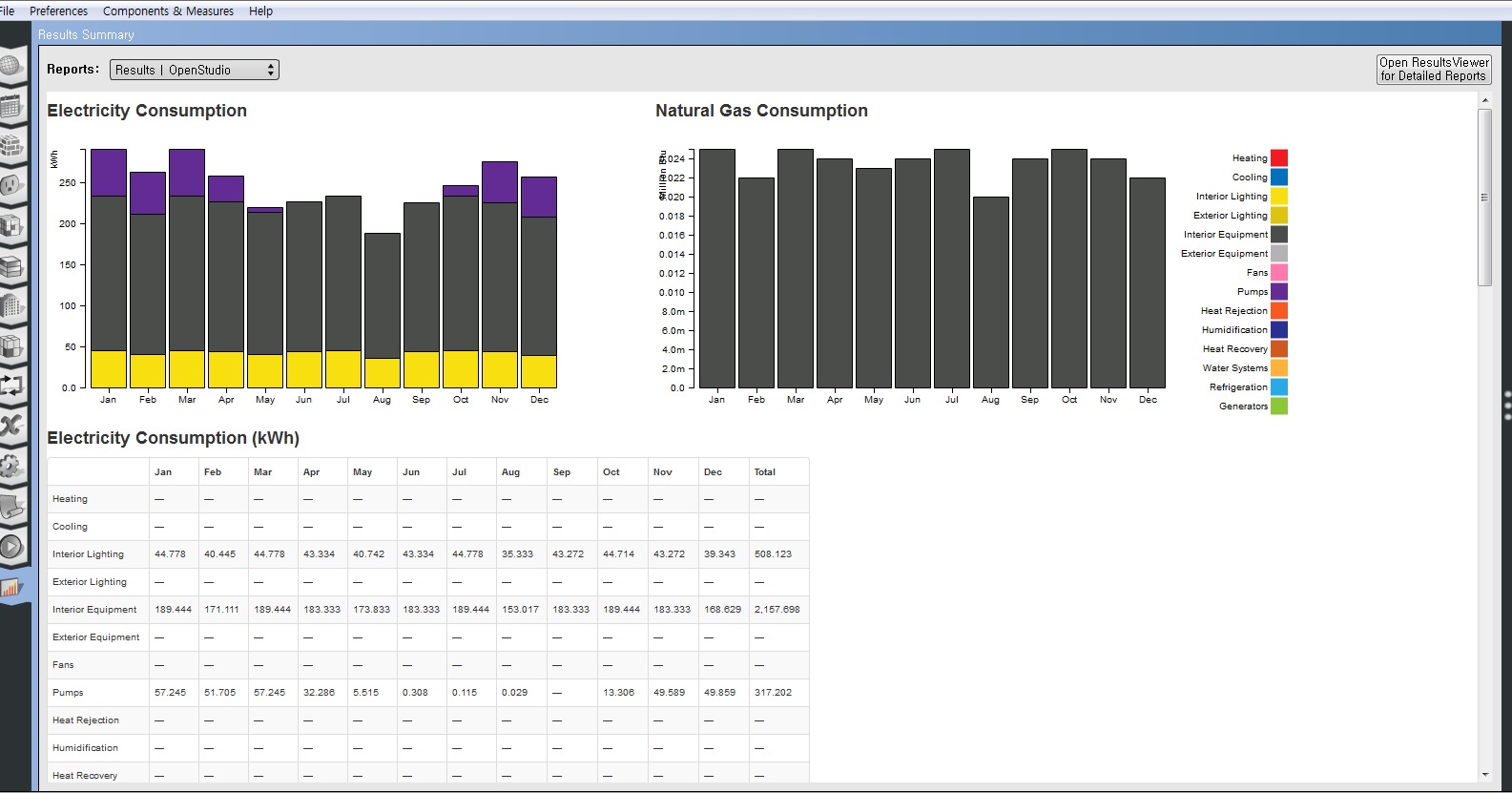This screenshot has width=1512, height=793.
Task: Click the Total column header in table
Action: click(x=764, y=472)
